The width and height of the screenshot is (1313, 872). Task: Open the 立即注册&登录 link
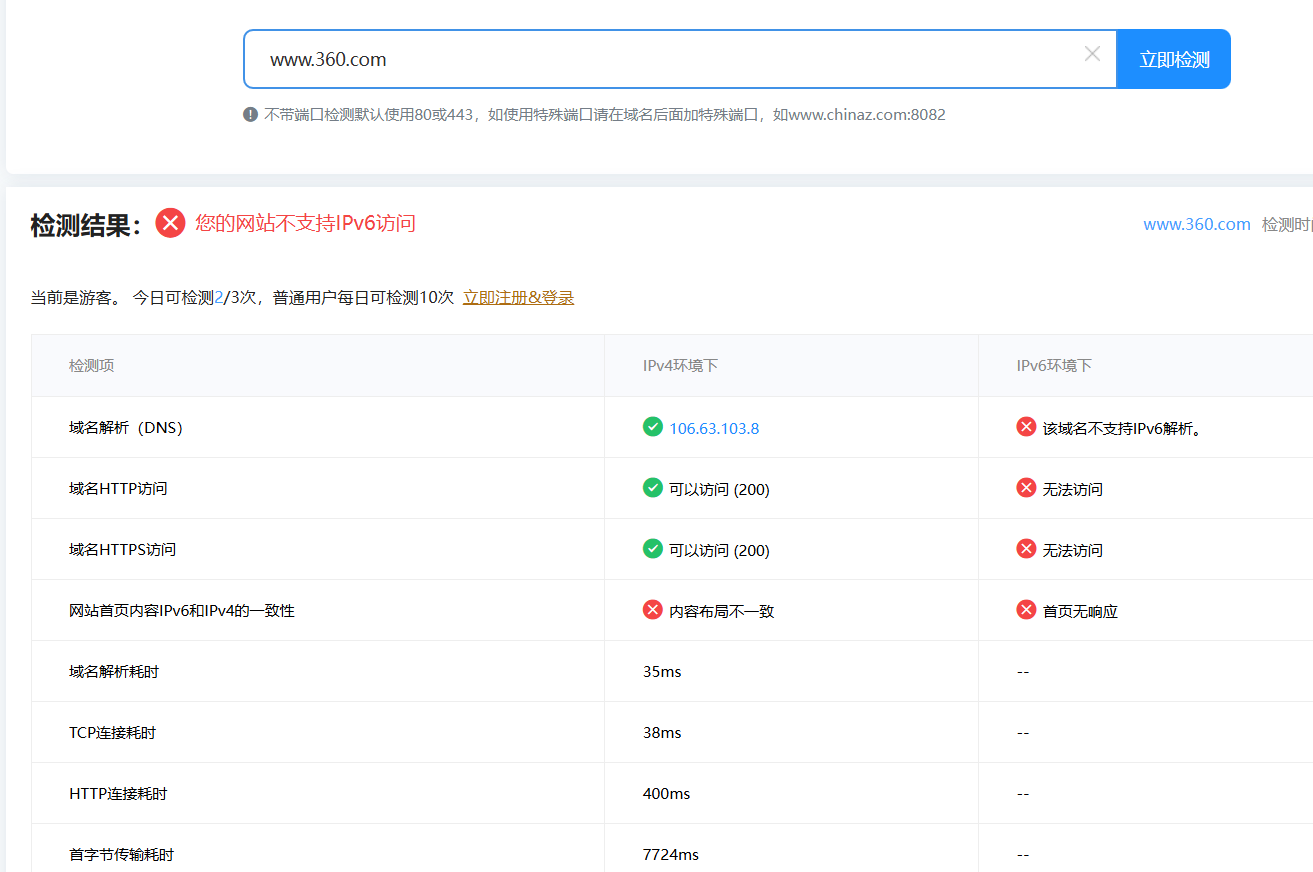click(518, 297)
